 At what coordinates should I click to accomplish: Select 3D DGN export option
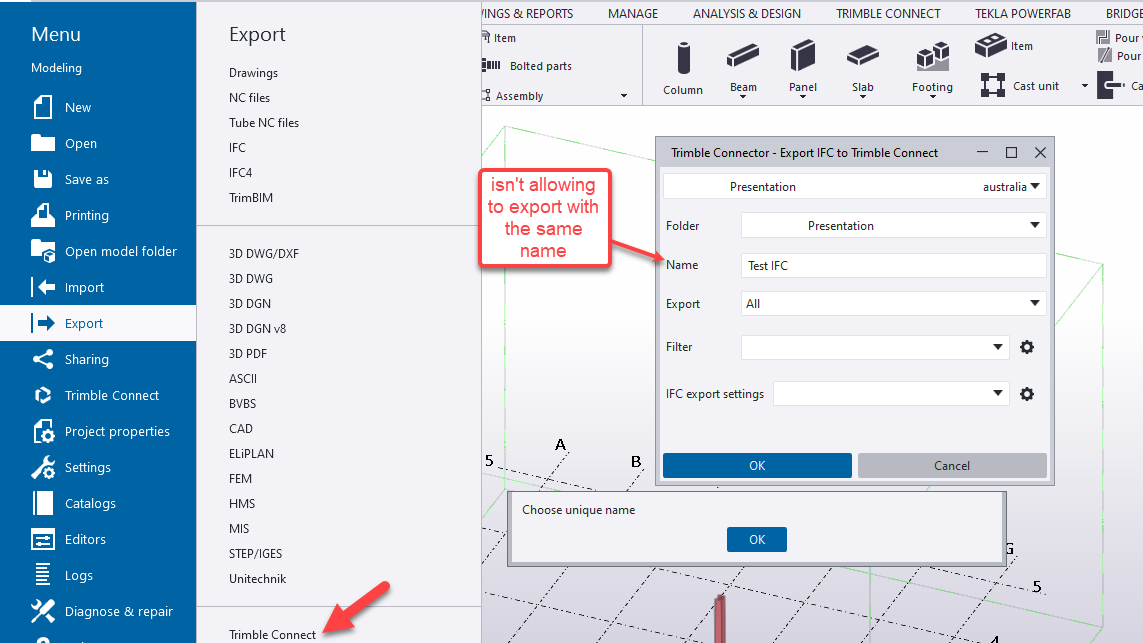point(250,303)
